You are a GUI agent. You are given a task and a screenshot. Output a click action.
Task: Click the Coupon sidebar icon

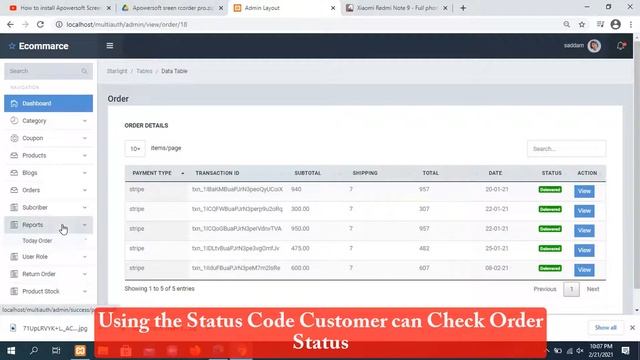coord(14,138)
